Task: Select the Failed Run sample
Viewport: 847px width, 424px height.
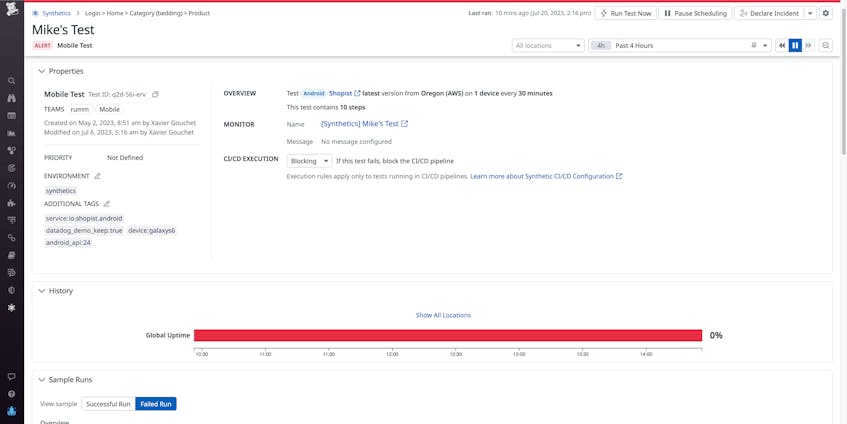Action: [x=156, y=404]
